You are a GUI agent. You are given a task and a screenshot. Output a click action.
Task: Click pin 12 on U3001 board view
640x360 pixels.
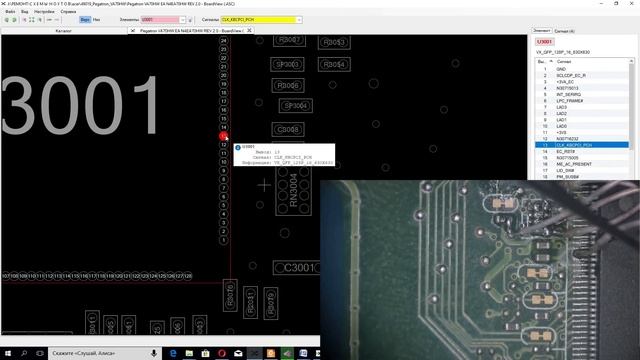pyautogui.click(x=223, y=144)
